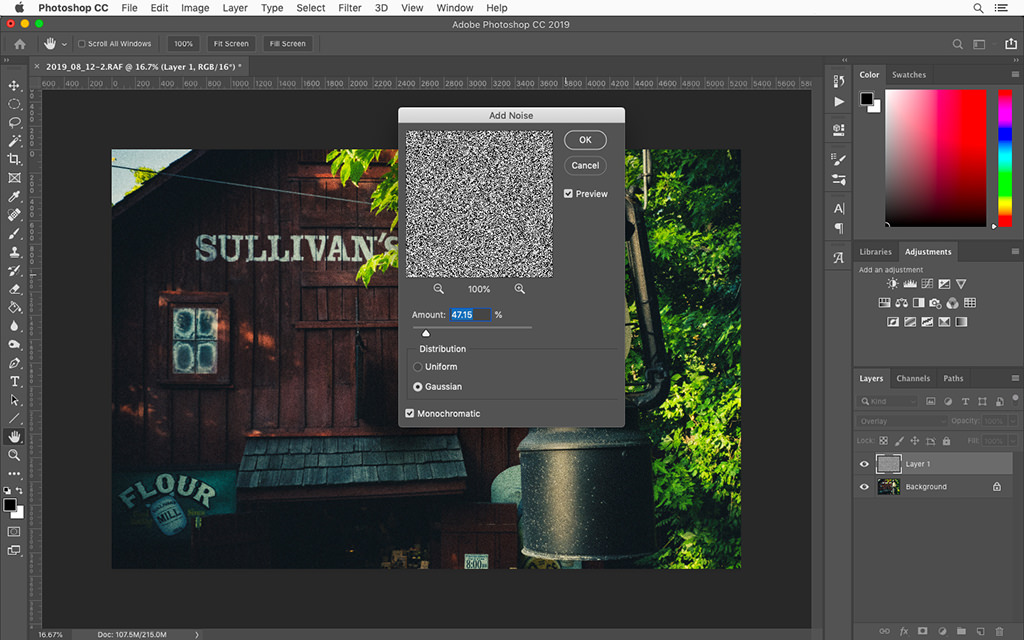
Task: Hide the Background layer eye
Action: click(864, 487)
